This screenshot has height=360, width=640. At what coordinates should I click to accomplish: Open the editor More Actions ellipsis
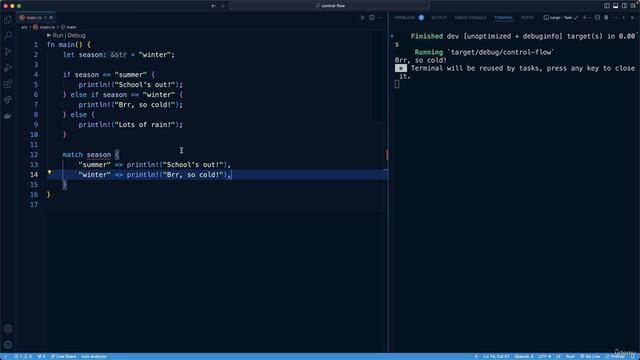click(x=380, y=18)
